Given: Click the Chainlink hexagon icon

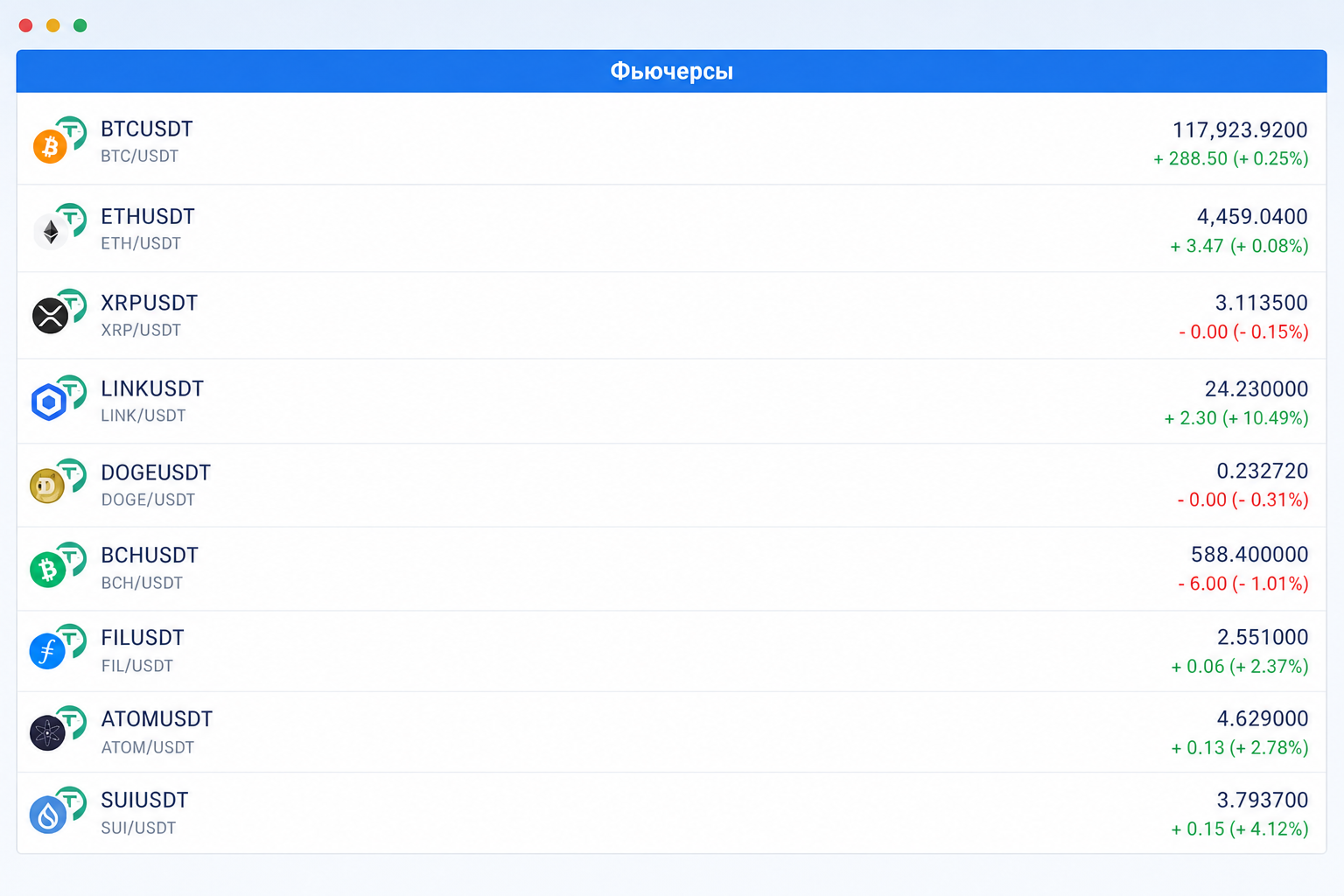Looking at the screenshot, I should pos(49,402).
